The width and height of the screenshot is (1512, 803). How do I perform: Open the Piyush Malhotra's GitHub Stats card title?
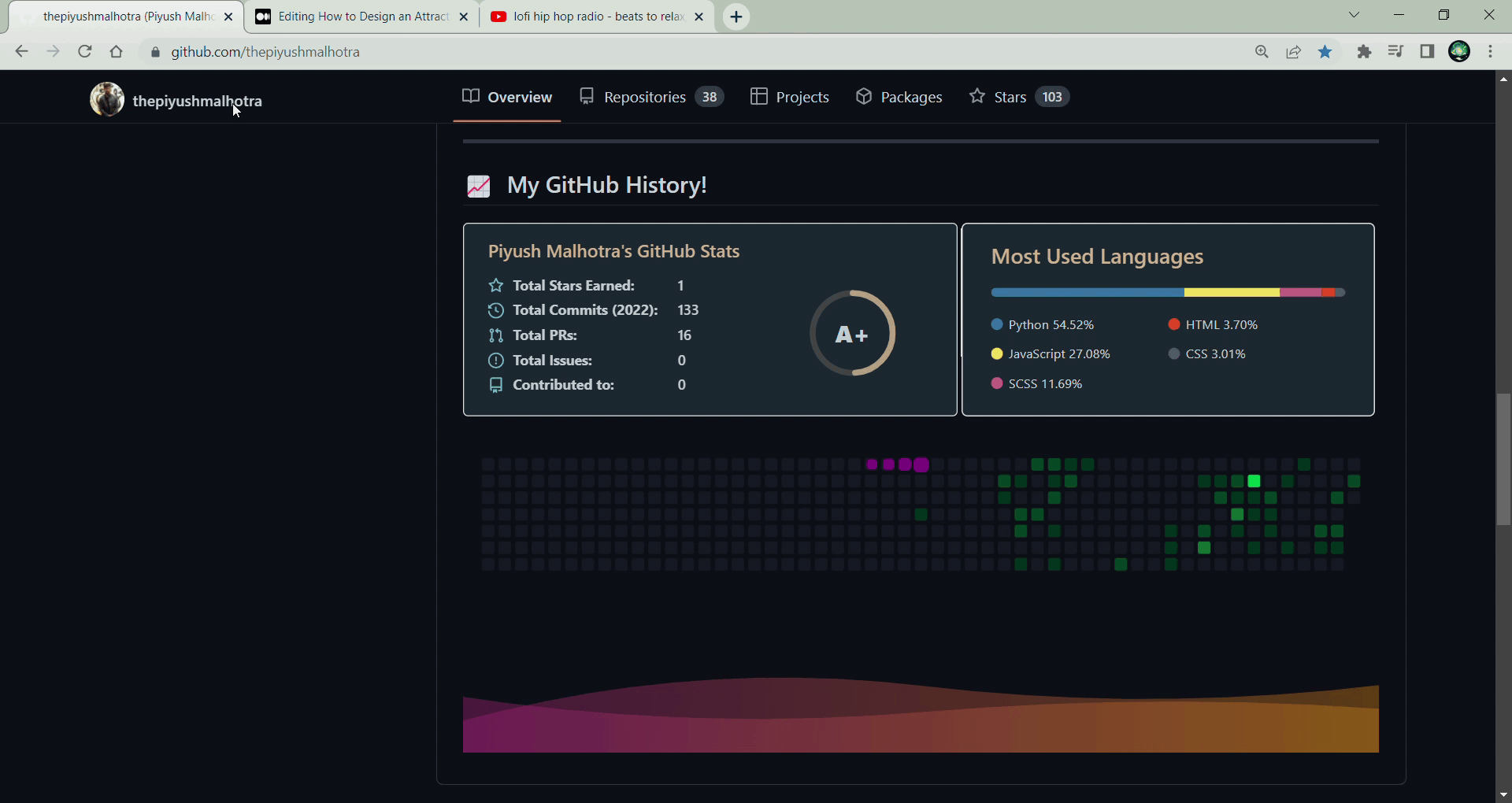pos(613,251)
